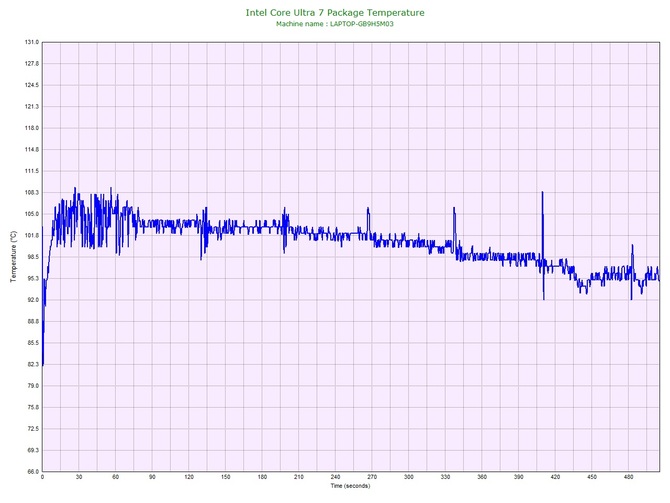Click the 'Time (seconds)' axis label
The height and width of the screenshot is (503, 670).
click(x=350, y=486)
